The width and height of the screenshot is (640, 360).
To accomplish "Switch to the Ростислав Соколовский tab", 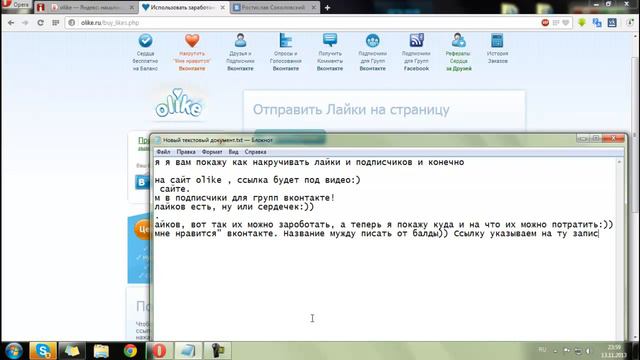I will [275, 8].
